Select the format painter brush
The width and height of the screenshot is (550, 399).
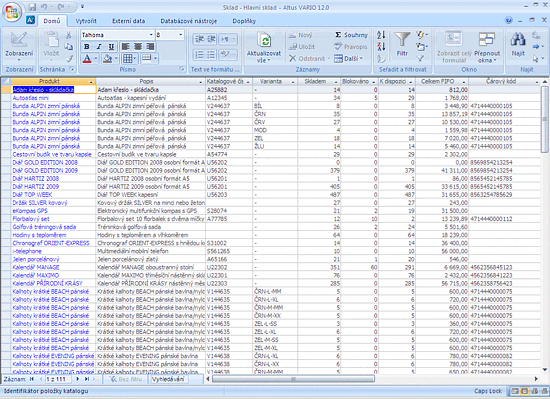[69, 58]
